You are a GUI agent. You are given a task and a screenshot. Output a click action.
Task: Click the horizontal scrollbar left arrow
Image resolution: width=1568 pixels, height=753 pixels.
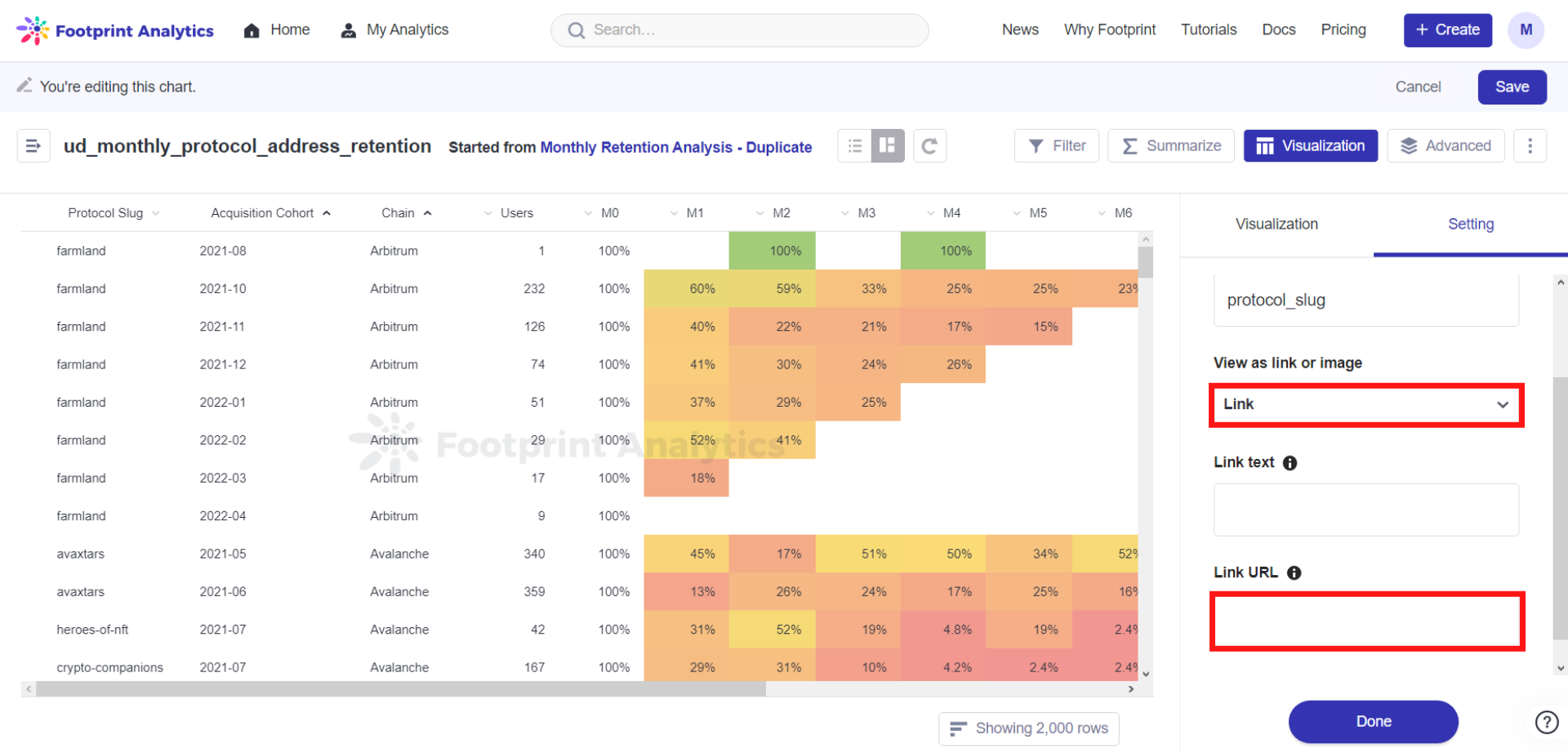(x=29, y=689)
